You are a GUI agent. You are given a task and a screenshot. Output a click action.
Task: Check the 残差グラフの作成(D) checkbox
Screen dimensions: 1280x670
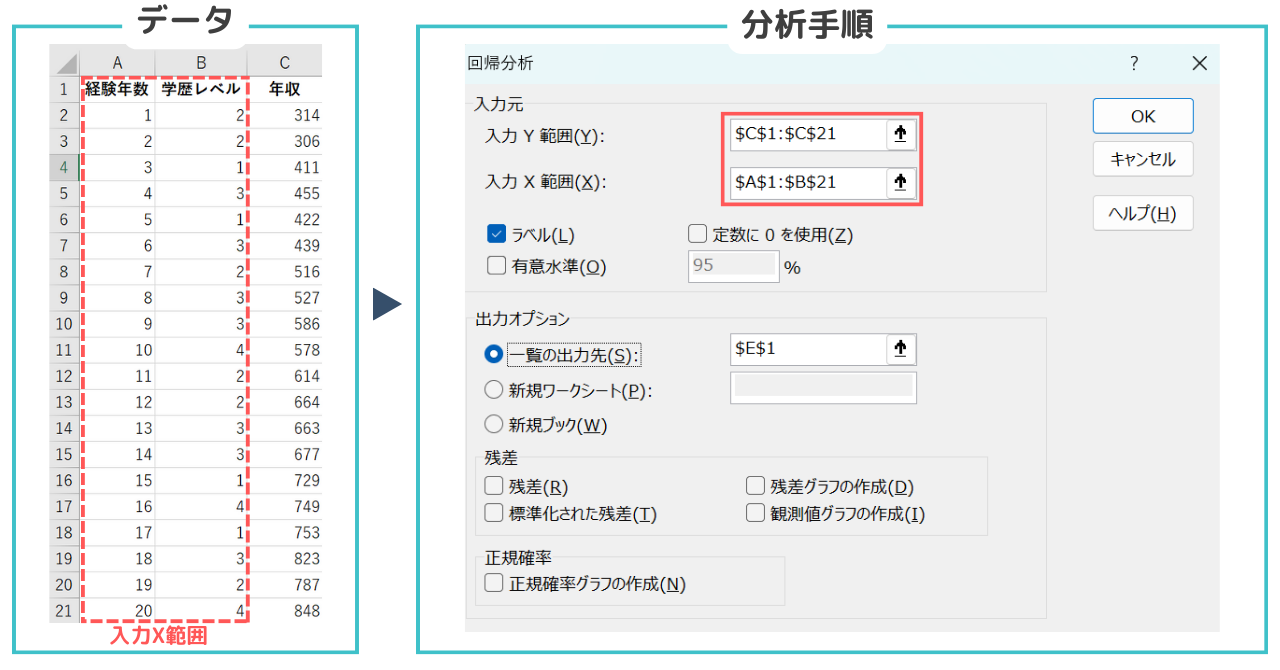(755, 487)
